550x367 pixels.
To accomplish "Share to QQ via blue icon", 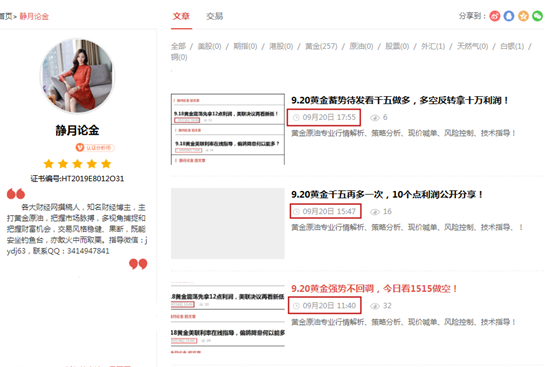I will click(x=509, y=16).
